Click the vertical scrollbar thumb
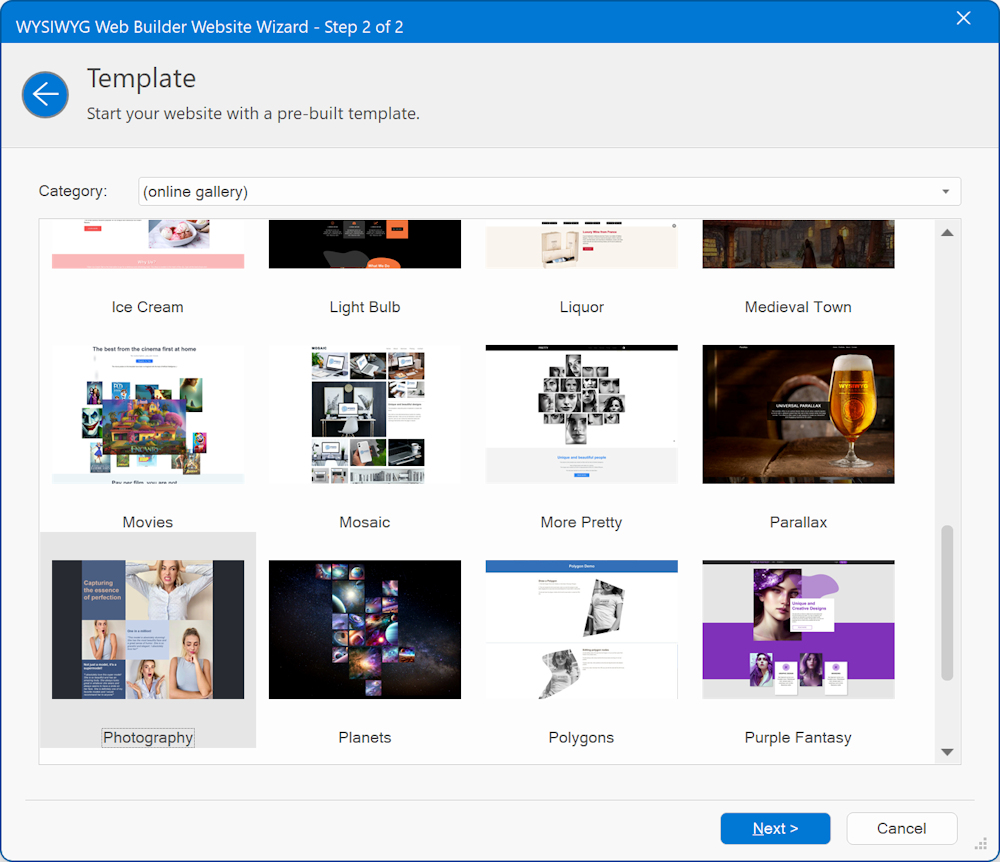Viewport: 1000px width, 862px height. (x=947, y=602)
